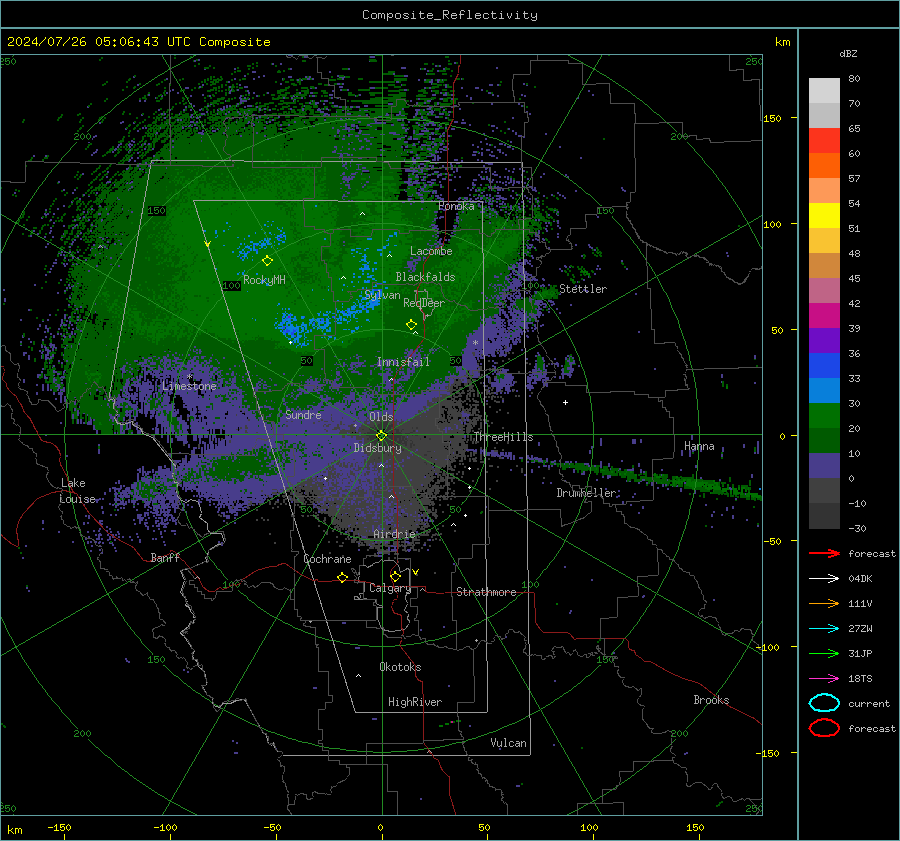Click the 100 tick on right axis
This screenshot has height=841, width=900.
772,224
